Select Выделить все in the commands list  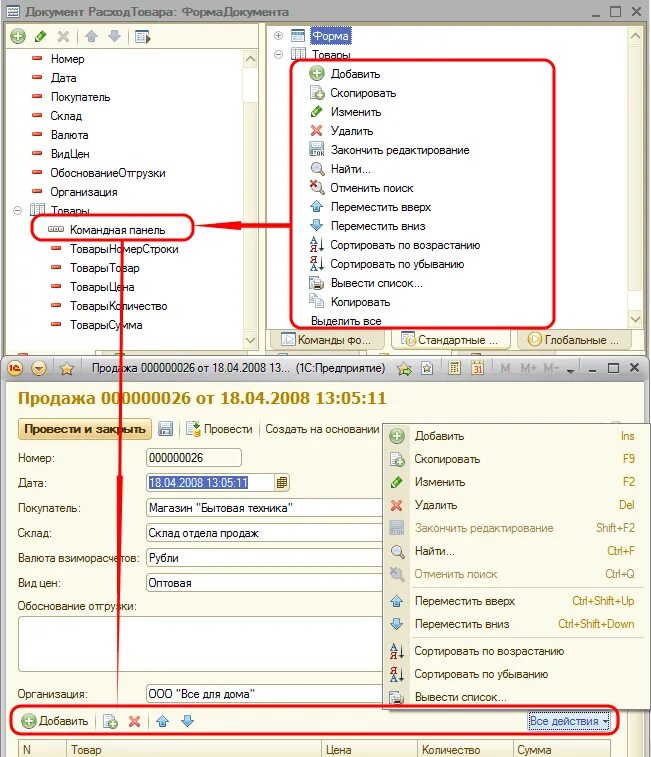point(346,321)
